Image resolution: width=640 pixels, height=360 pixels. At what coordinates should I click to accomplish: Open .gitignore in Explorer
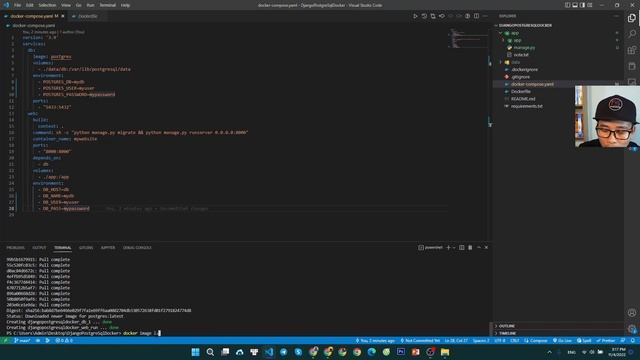point(520,77)
